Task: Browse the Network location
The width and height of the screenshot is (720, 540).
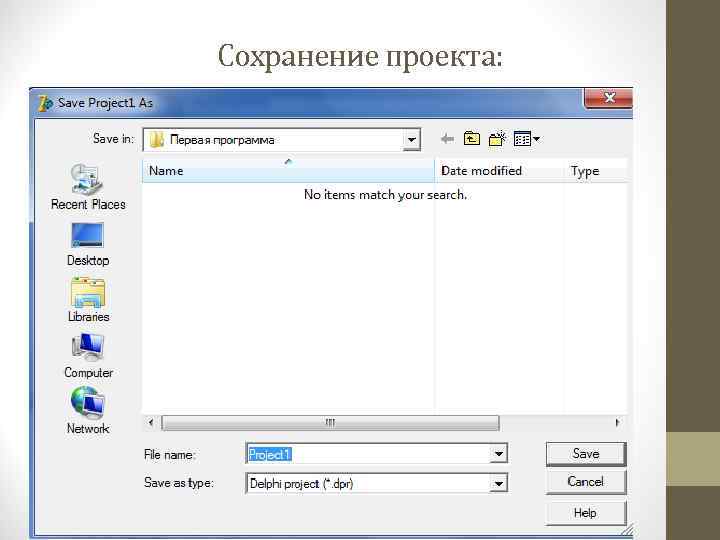Action: click(88, 411)
